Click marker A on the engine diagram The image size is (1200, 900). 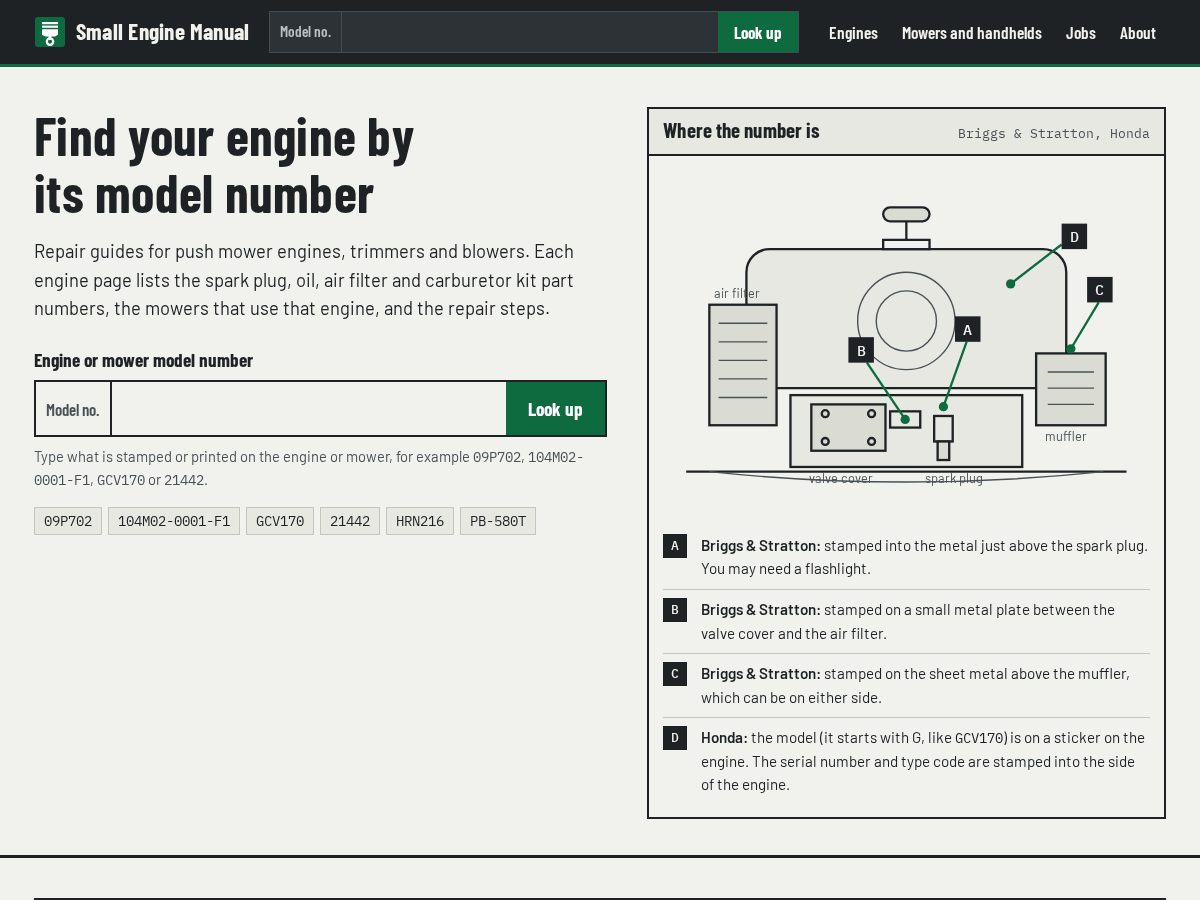(x=967, y=329)
